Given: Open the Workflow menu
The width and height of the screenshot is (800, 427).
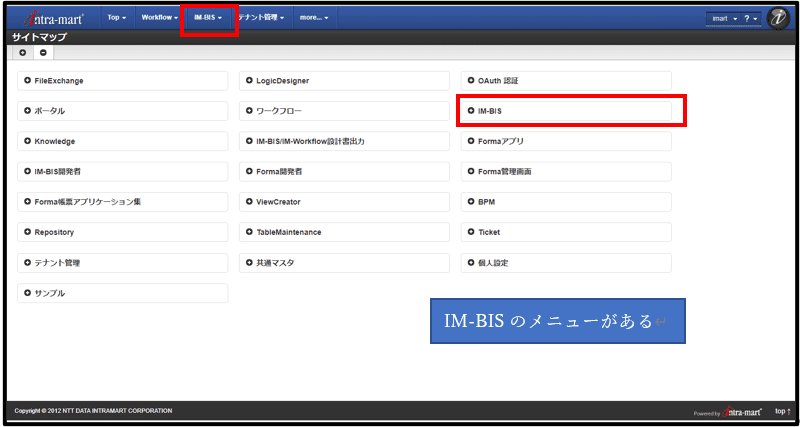Looking at the screenshot, I should pyautogui.click(x=159, y=17).
